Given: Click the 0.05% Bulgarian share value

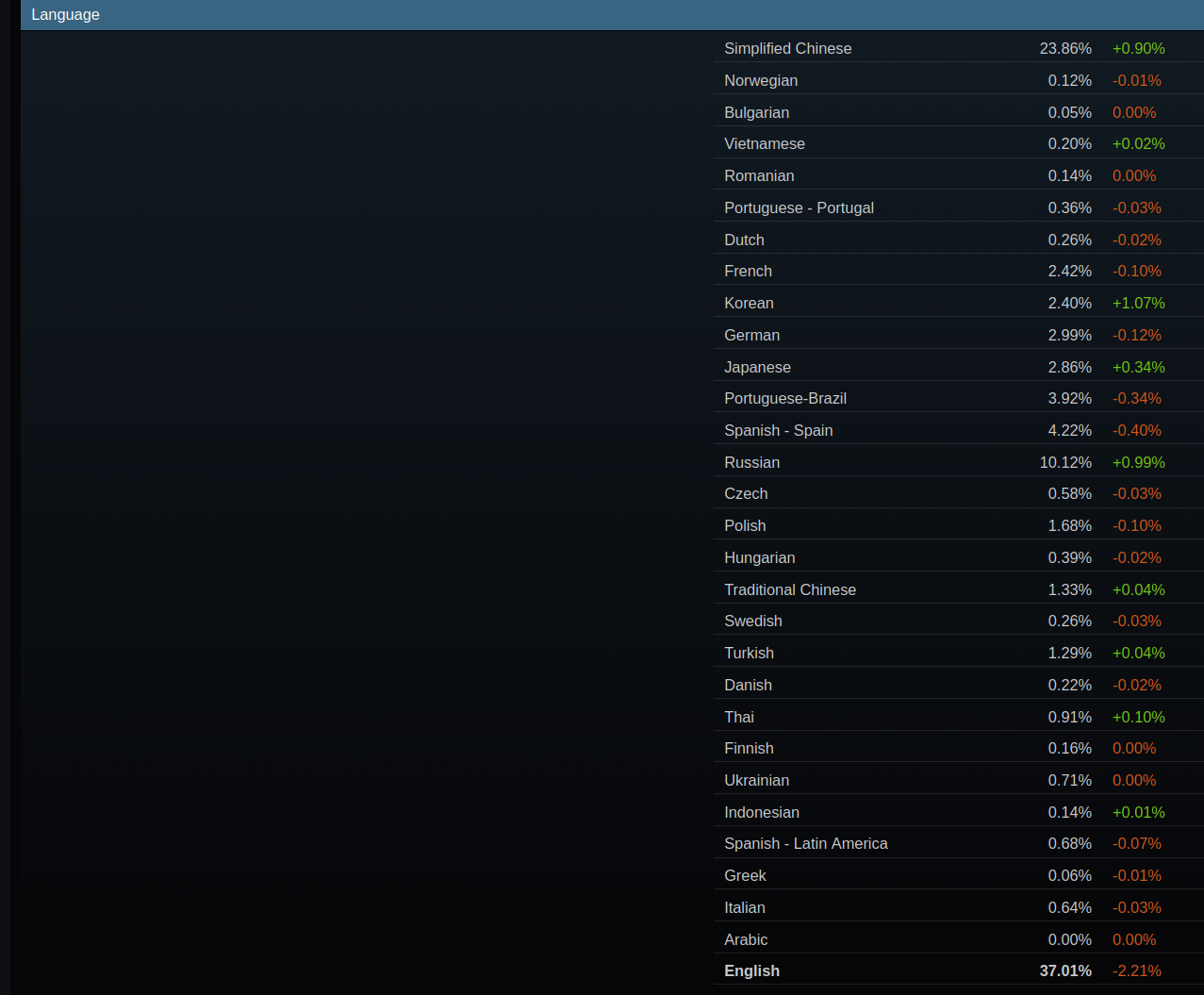Looking at the screenshot, I should (x=1070, y=112).
